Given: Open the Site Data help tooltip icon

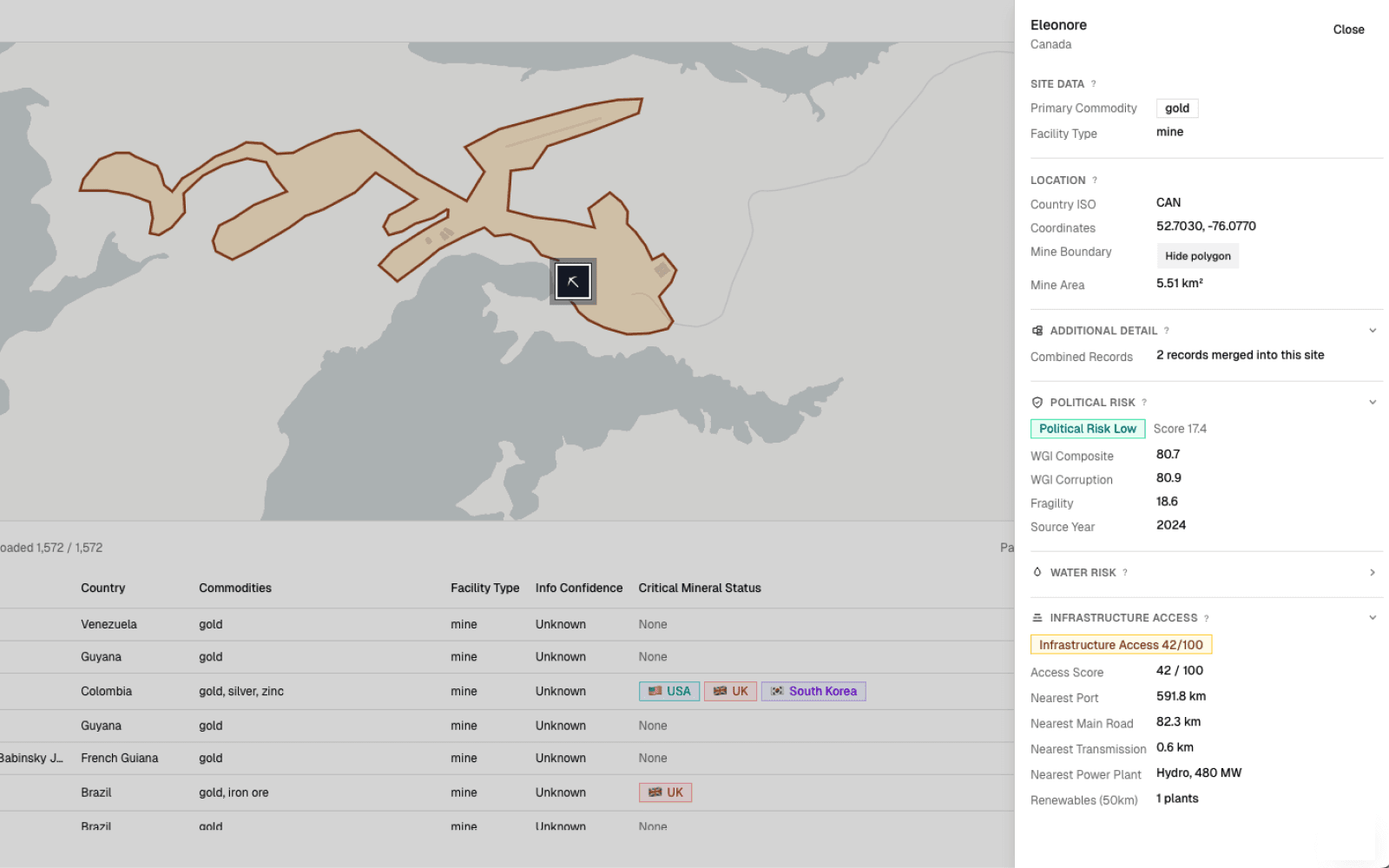Looking at the screenshot, I should [1093, 84].
